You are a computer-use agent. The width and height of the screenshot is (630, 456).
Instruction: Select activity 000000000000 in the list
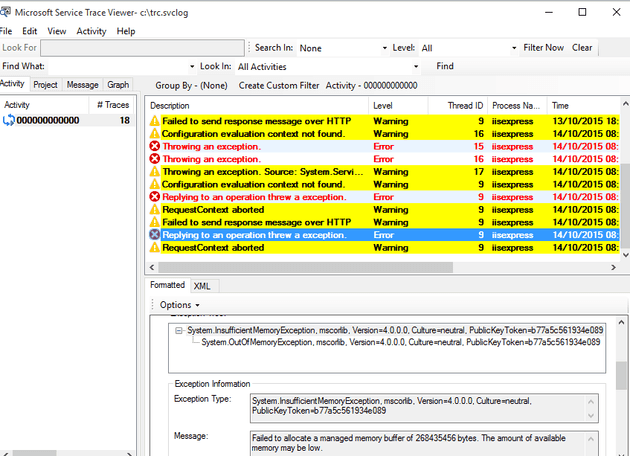click(68, 120)
